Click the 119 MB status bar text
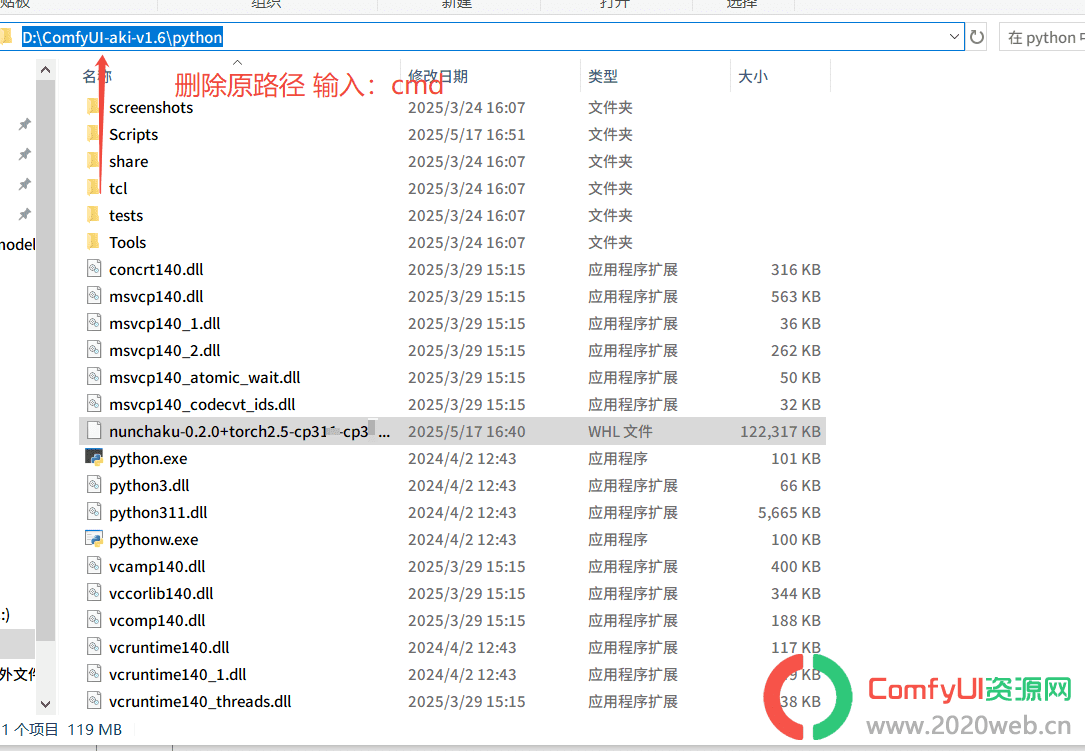Screen dimensions: 1085x751 [x=94, y=729]
